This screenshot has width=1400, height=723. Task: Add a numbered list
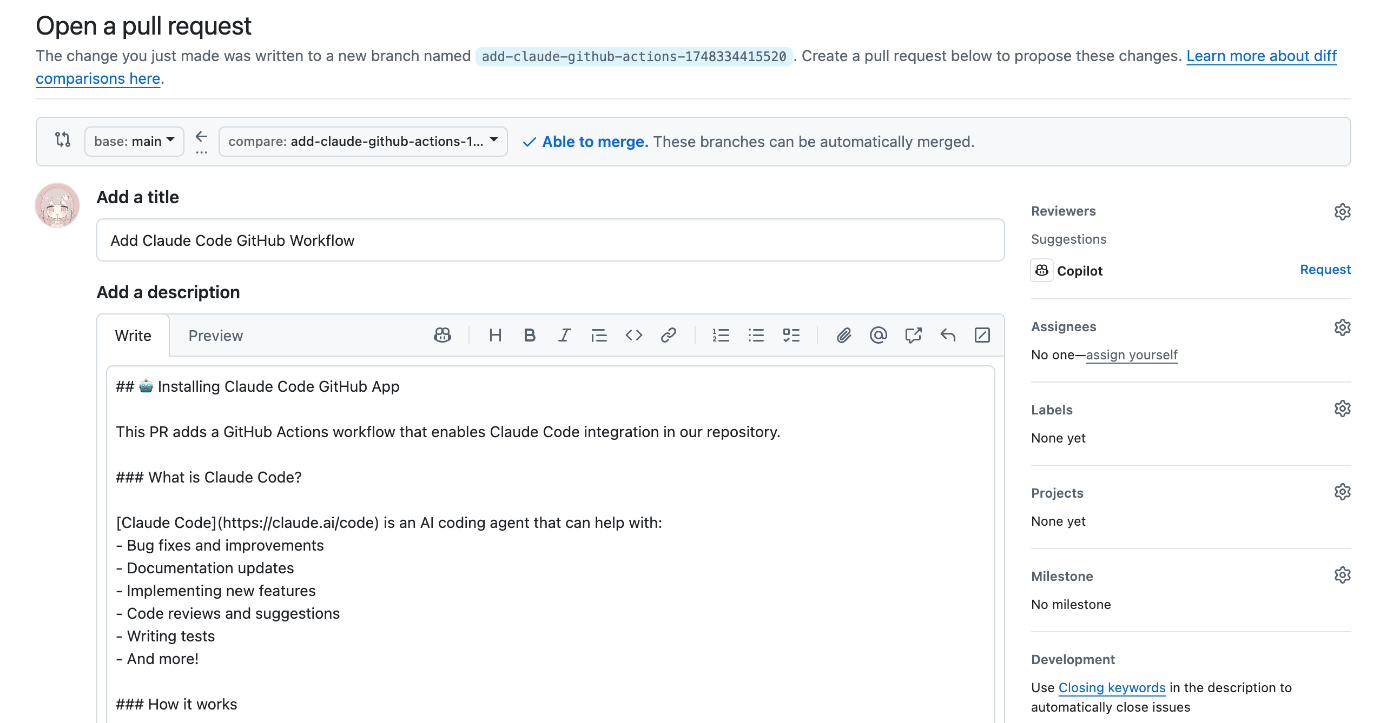[x=721, y=336]
